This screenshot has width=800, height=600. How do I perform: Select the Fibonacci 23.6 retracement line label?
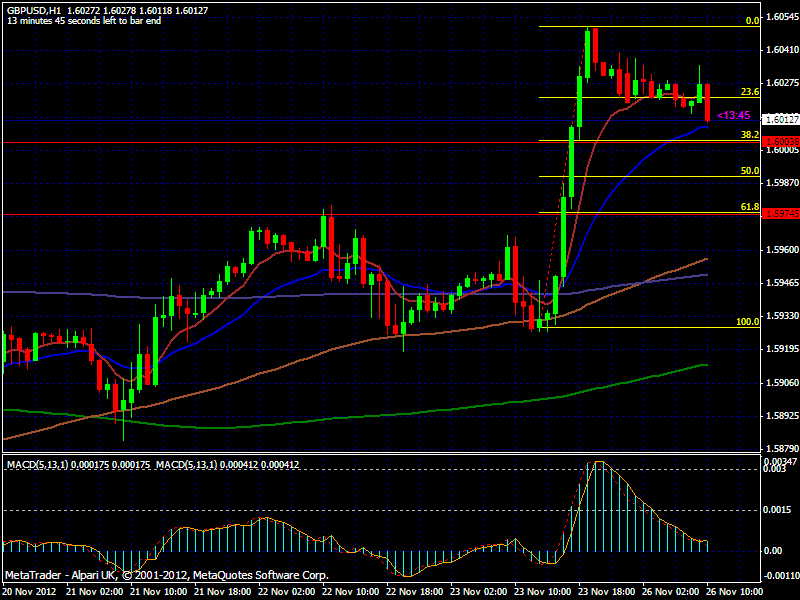pyautogui.click(x=749, y=92)
